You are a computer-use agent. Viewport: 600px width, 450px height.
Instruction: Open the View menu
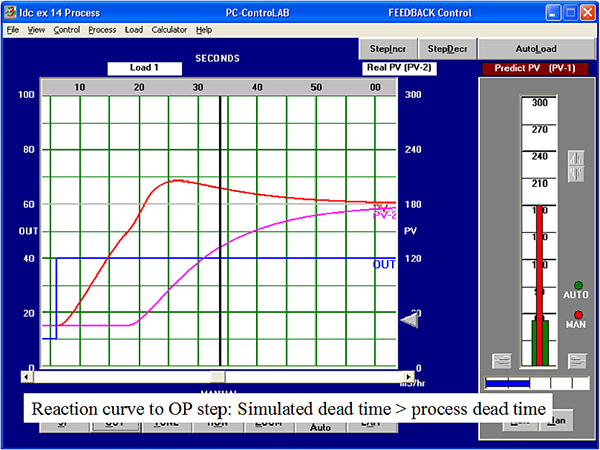(36, 30)
